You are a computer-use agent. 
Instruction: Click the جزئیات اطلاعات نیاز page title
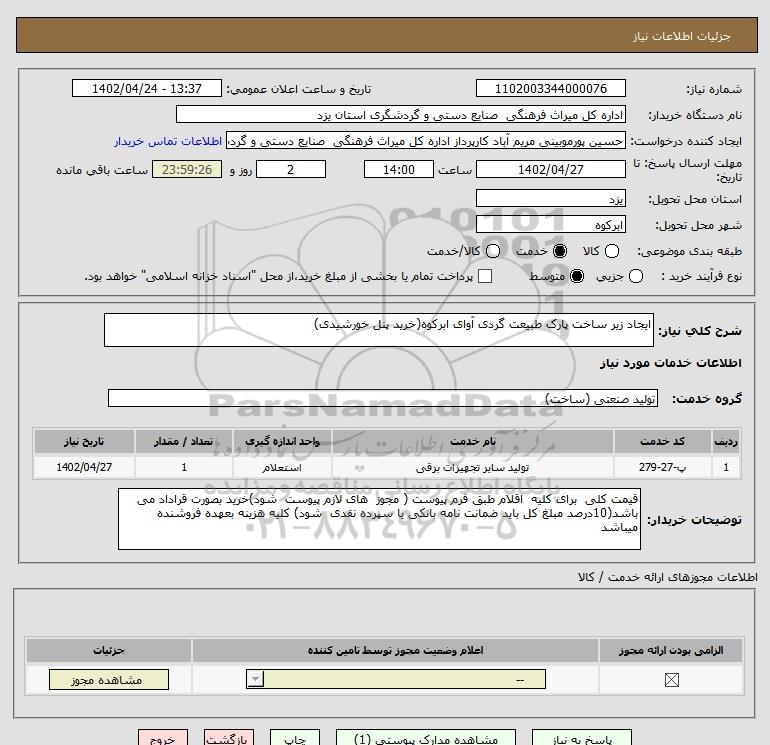(x=682, y=36)
